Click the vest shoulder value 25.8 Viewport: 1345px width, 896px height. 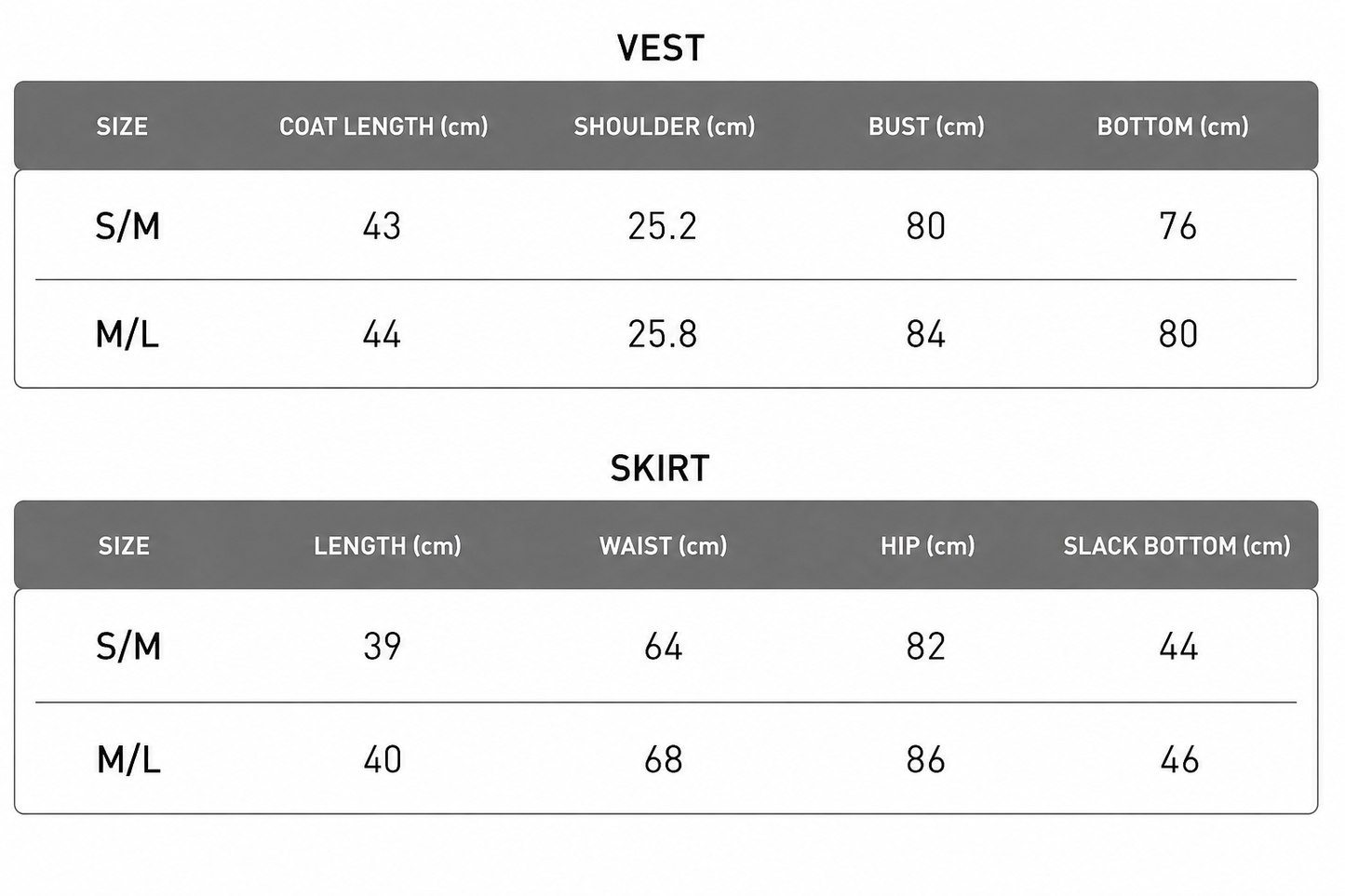[x=662, y=334]
